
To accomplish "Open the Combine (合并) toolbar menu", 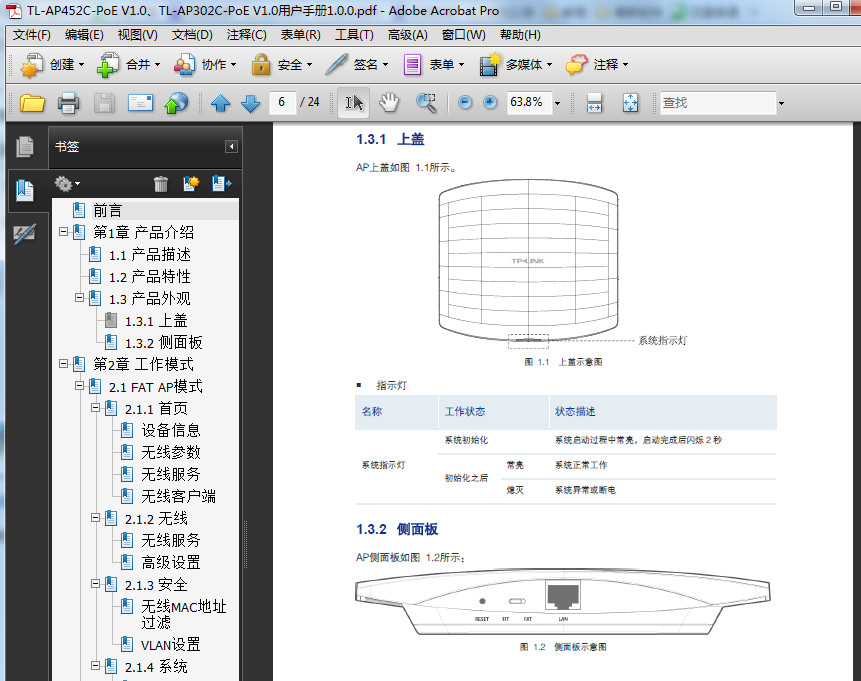I will coord(128,65).
